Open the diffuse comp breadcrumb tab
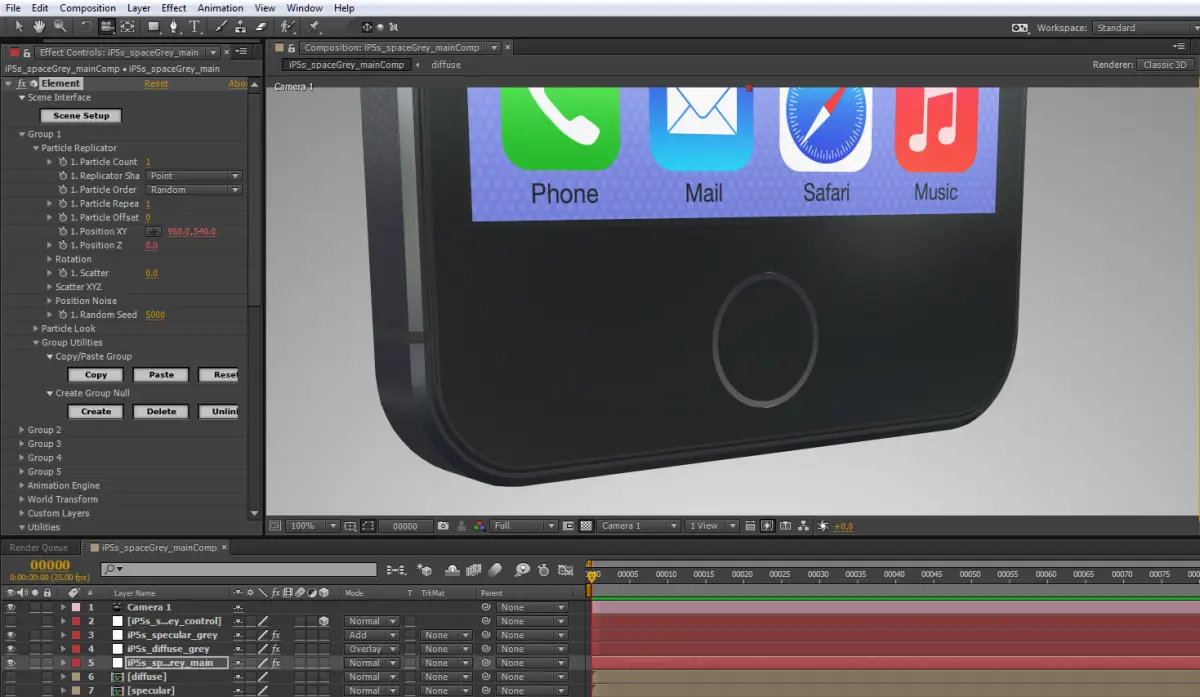The image size is (1200, 697). 446,65
